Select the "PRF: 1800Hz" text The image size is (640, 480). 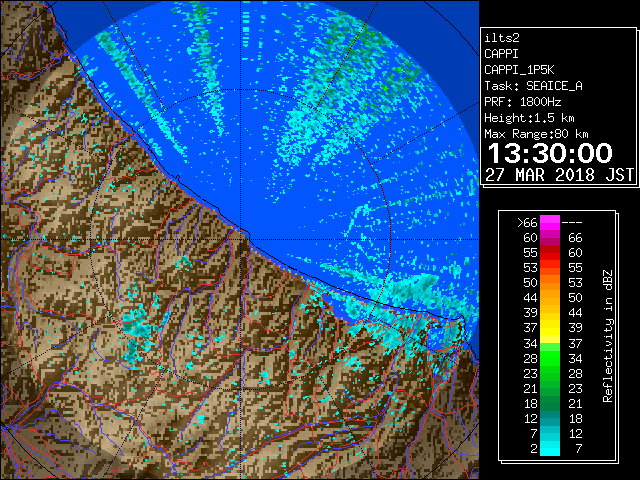click(x=522, y=102)
